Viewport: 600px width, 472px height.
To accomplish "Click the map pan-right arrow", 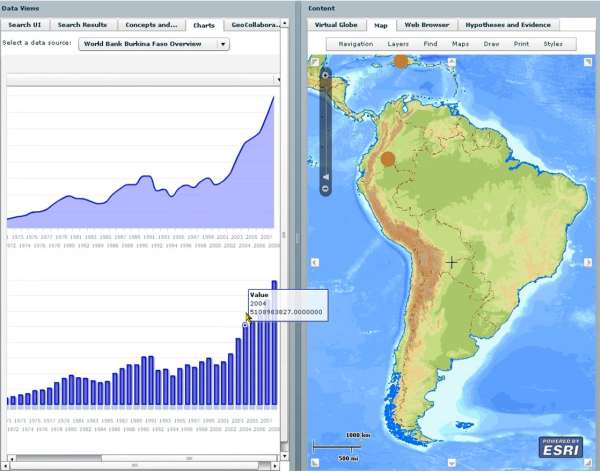I will click(x=590, y=262).
